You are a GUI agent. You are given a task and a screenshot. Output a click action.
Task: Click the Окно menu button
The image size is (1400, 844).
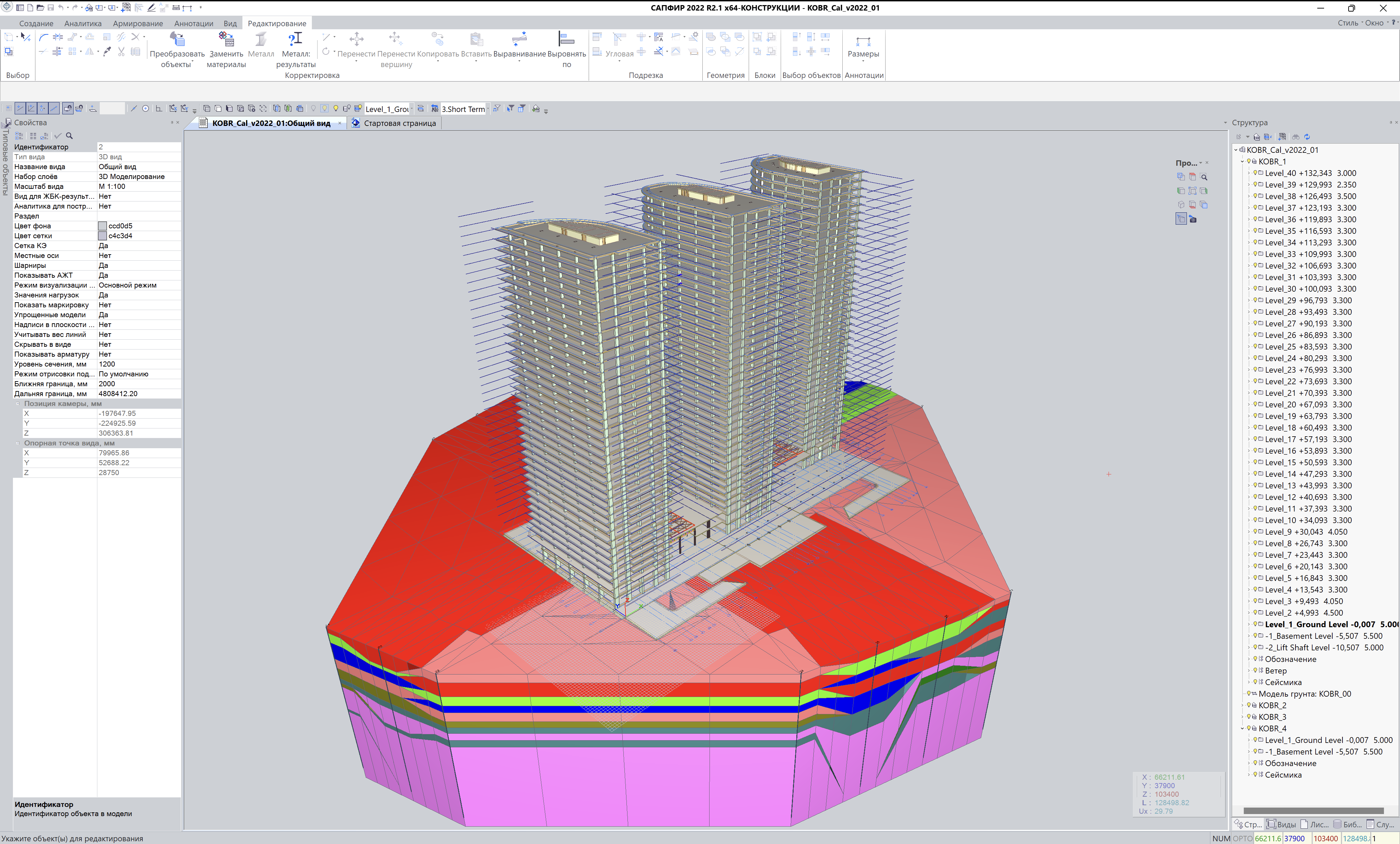1374,23
